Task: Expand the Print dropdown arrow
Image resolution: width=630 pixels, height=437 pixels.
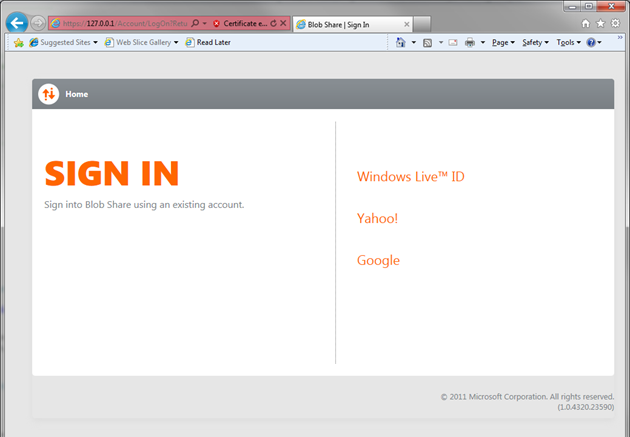Action: (x=483, y=42)
